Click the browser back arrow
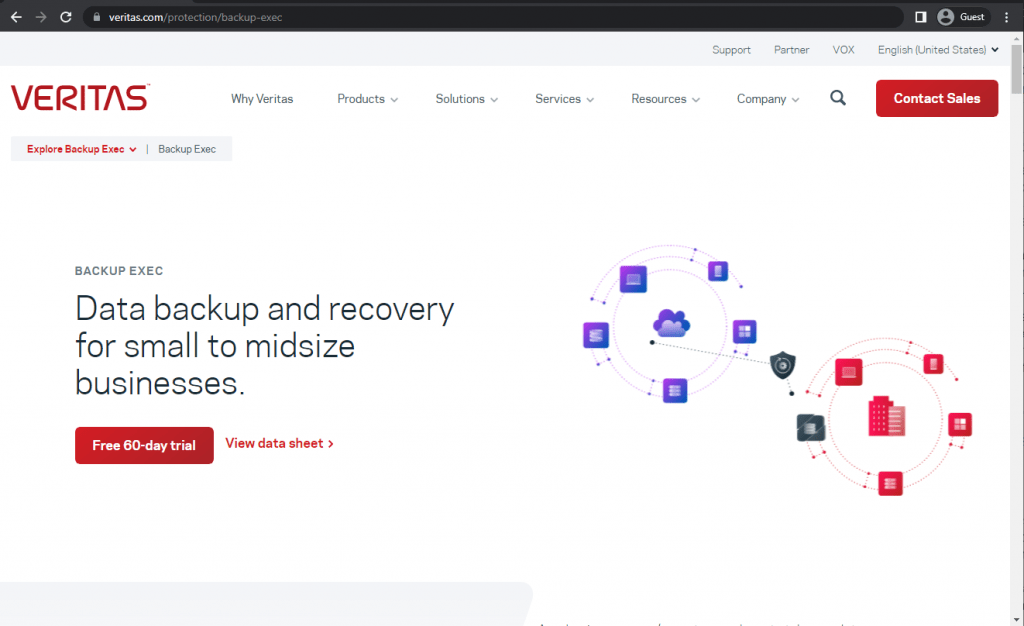 click(x=16, y=17)
